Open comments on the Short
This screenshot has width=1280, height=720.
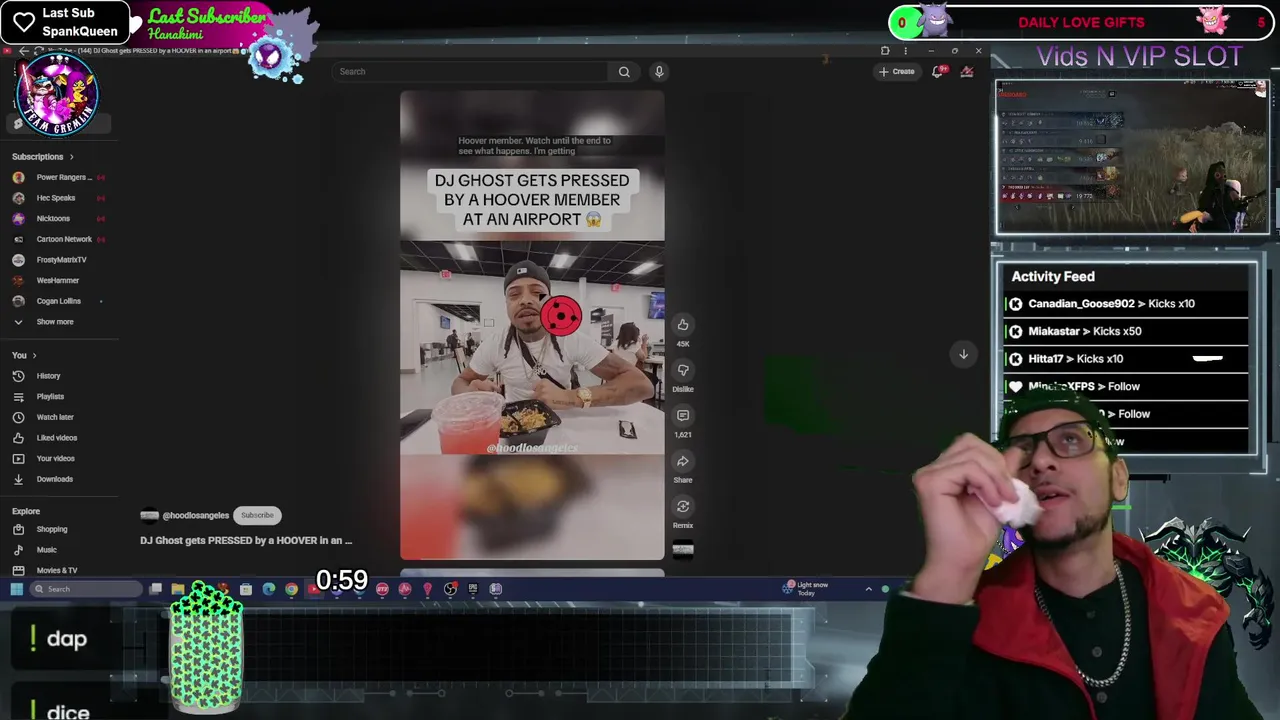683,415
